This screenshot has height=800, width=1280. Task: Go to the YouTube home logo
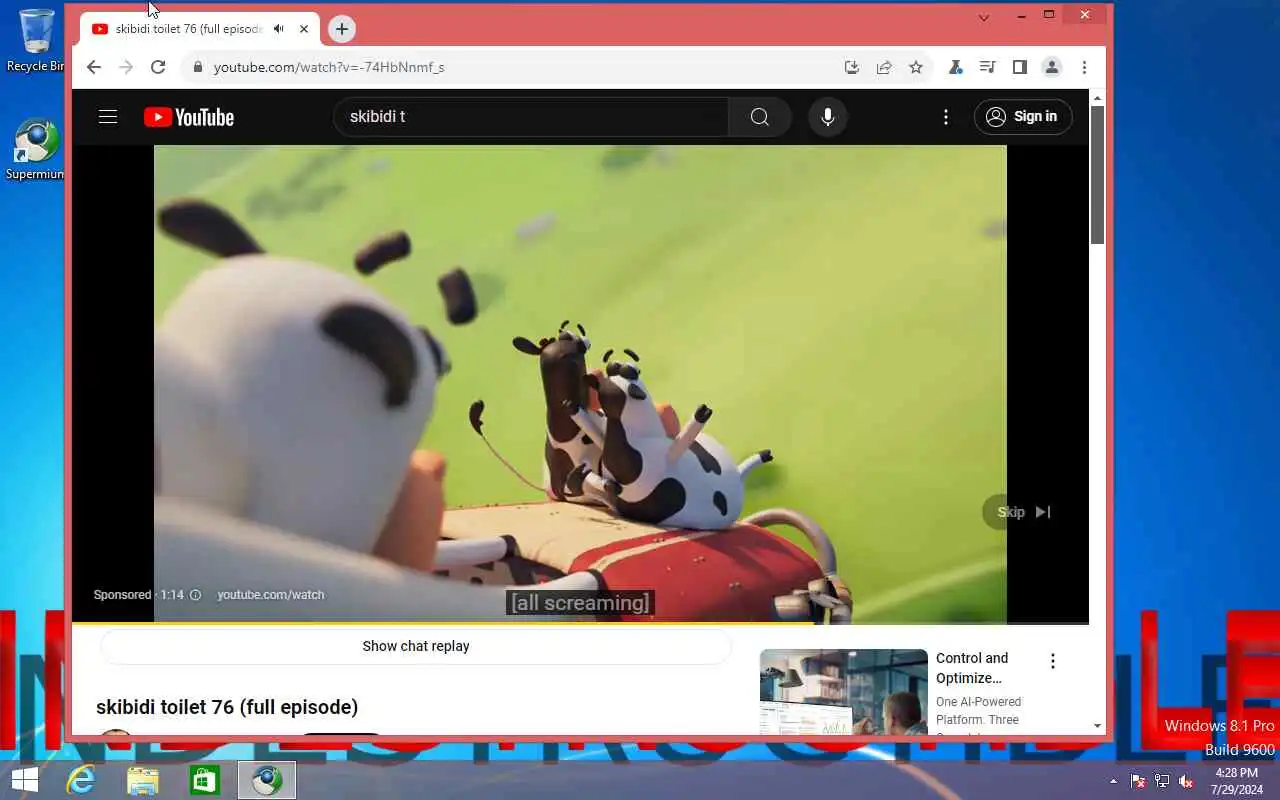point(189,117)
